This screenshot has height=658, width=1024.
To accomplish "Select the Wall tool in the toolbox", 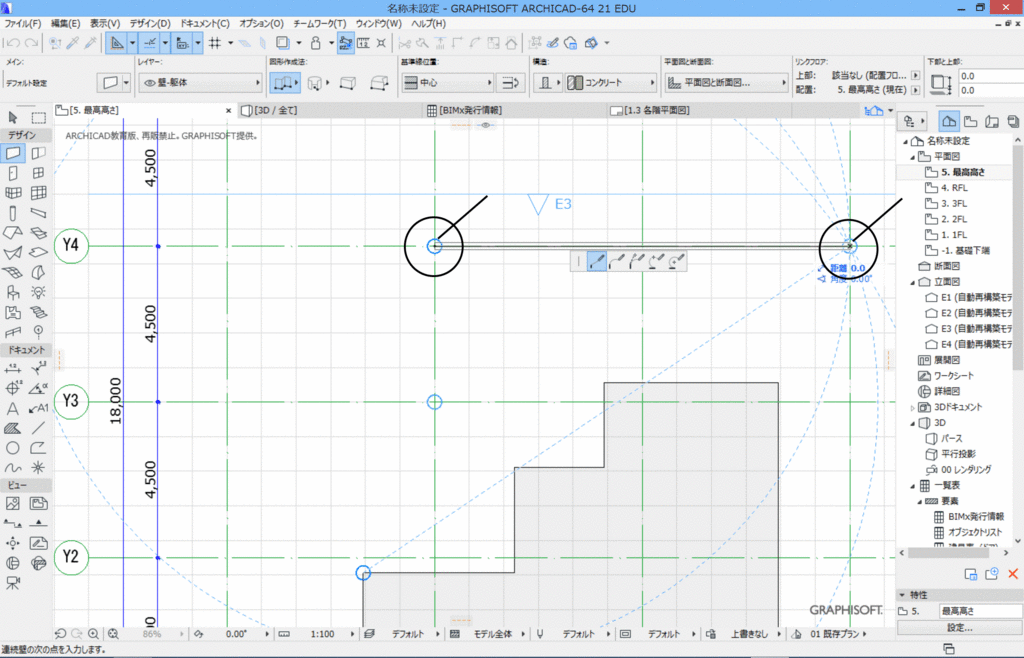I will click(11, 152).
